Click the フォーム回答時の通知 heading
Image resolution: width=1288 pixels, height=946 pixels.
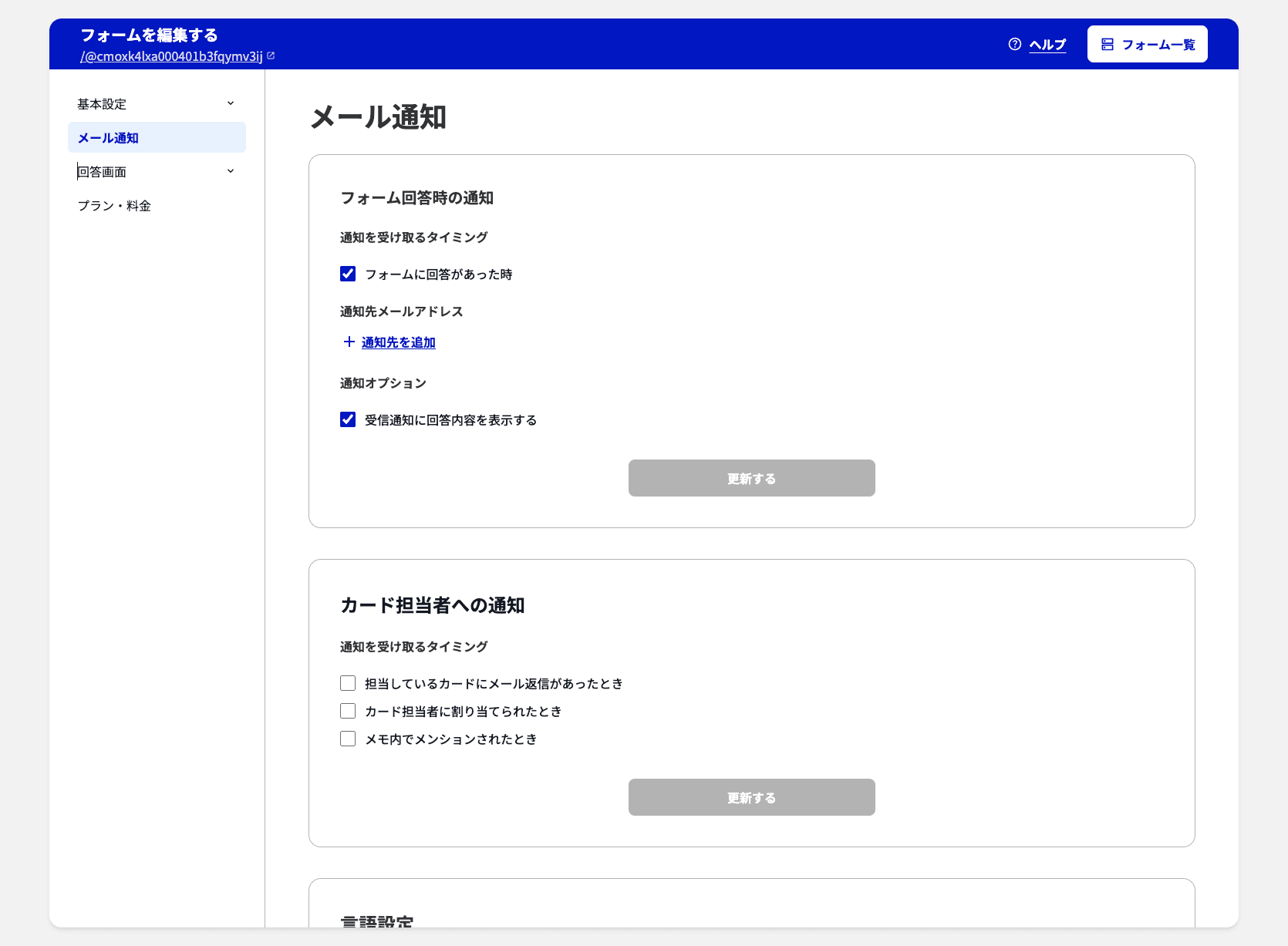[x=417, y=197]
